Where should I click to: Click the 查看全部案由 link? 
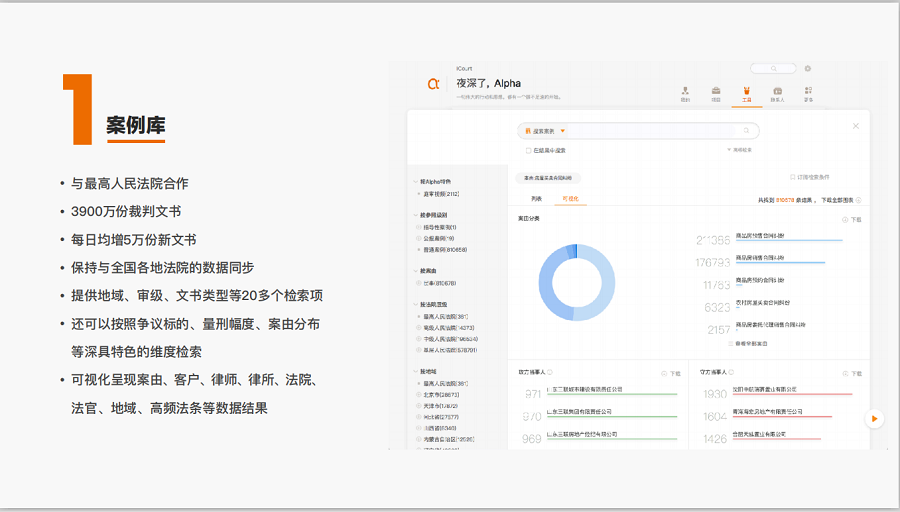pos(751,344)
